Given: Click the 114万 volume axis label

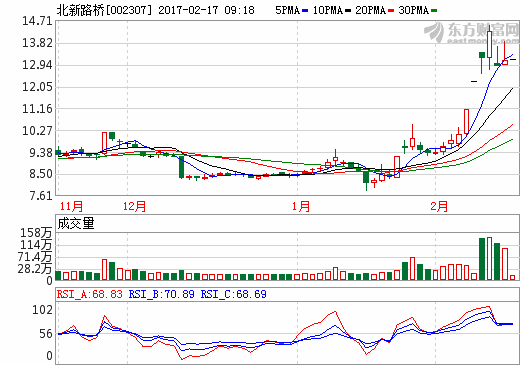Looking at the screenshot, I should point(36,245).
